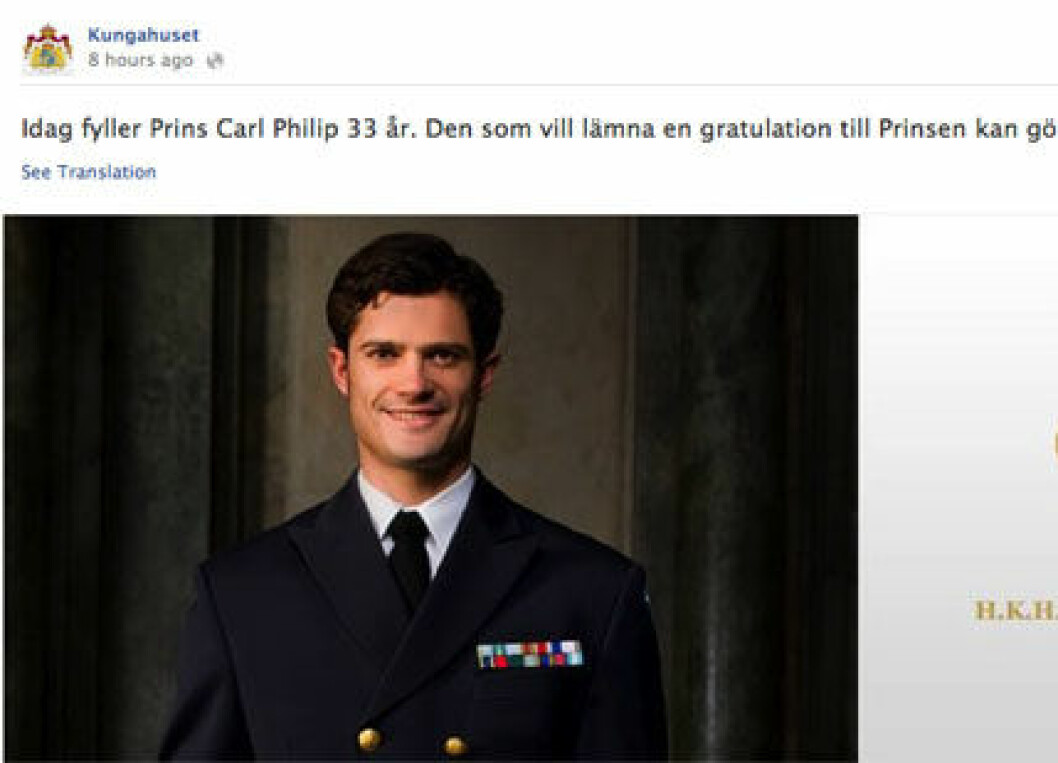Open the Kungahuset royal crest avatar
The width and height of the screenshot is (1058, 763).
pos(47,47)
